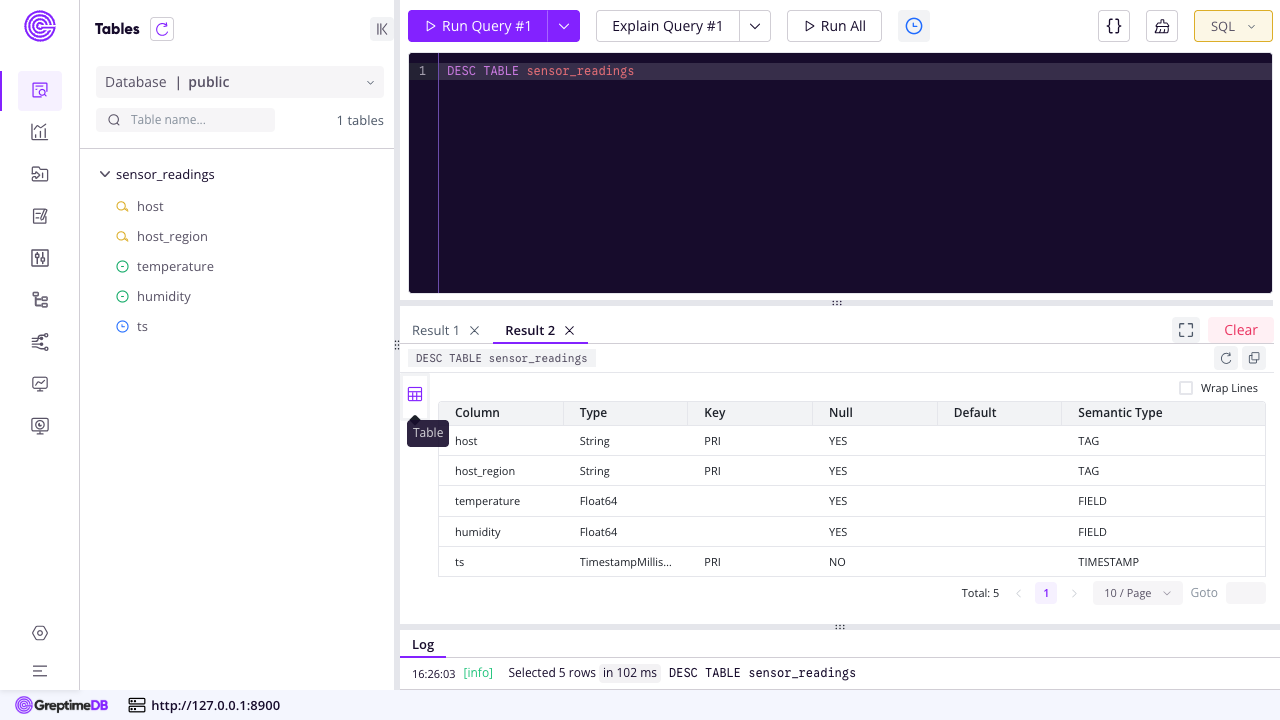The height and width of the screenshot is (720, 1280).
Task: Open the data ingest folder icon
Action: tap(40, 174)
